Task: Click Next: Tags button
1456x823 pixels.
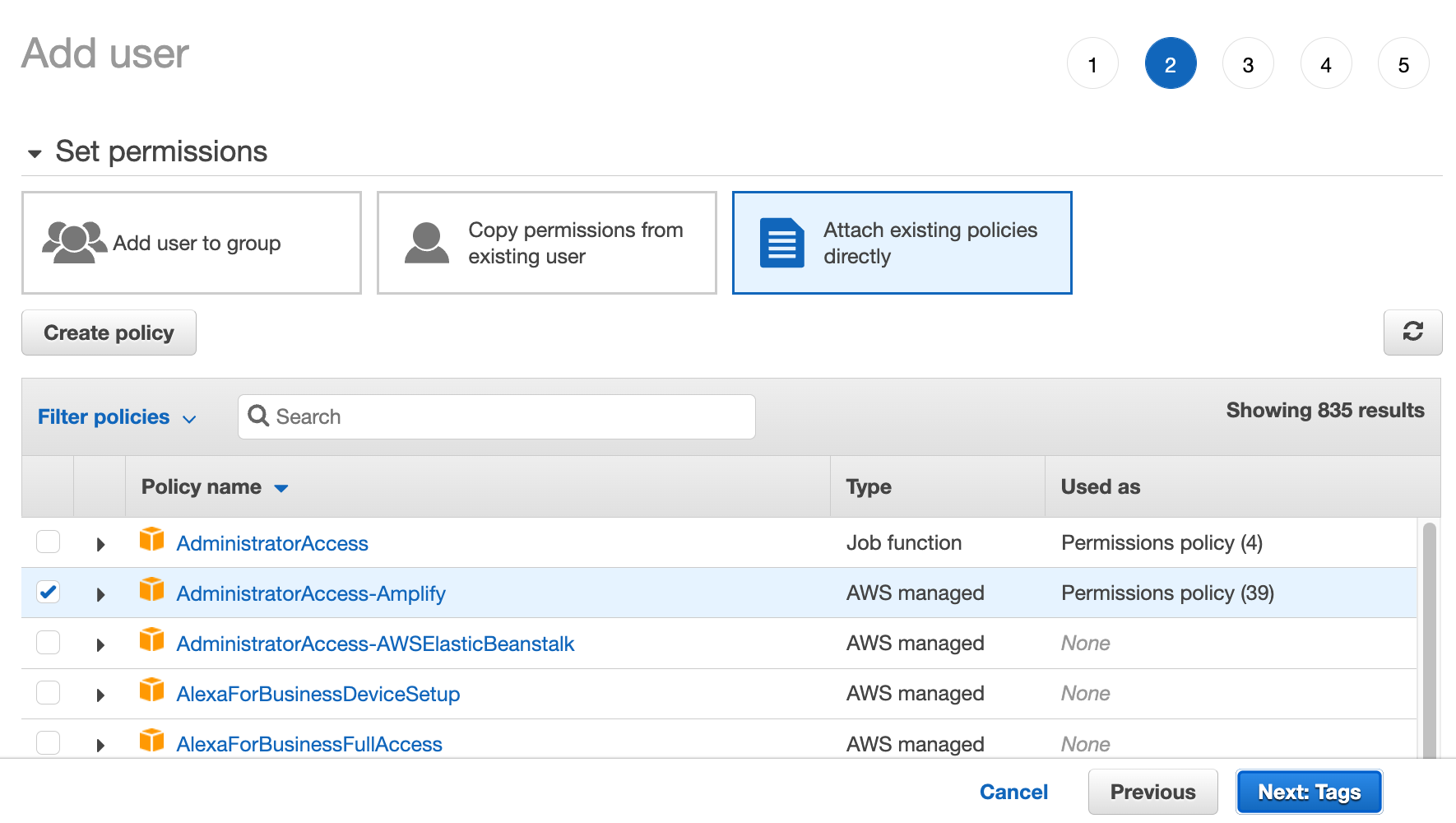Action: coord(1310,792)
